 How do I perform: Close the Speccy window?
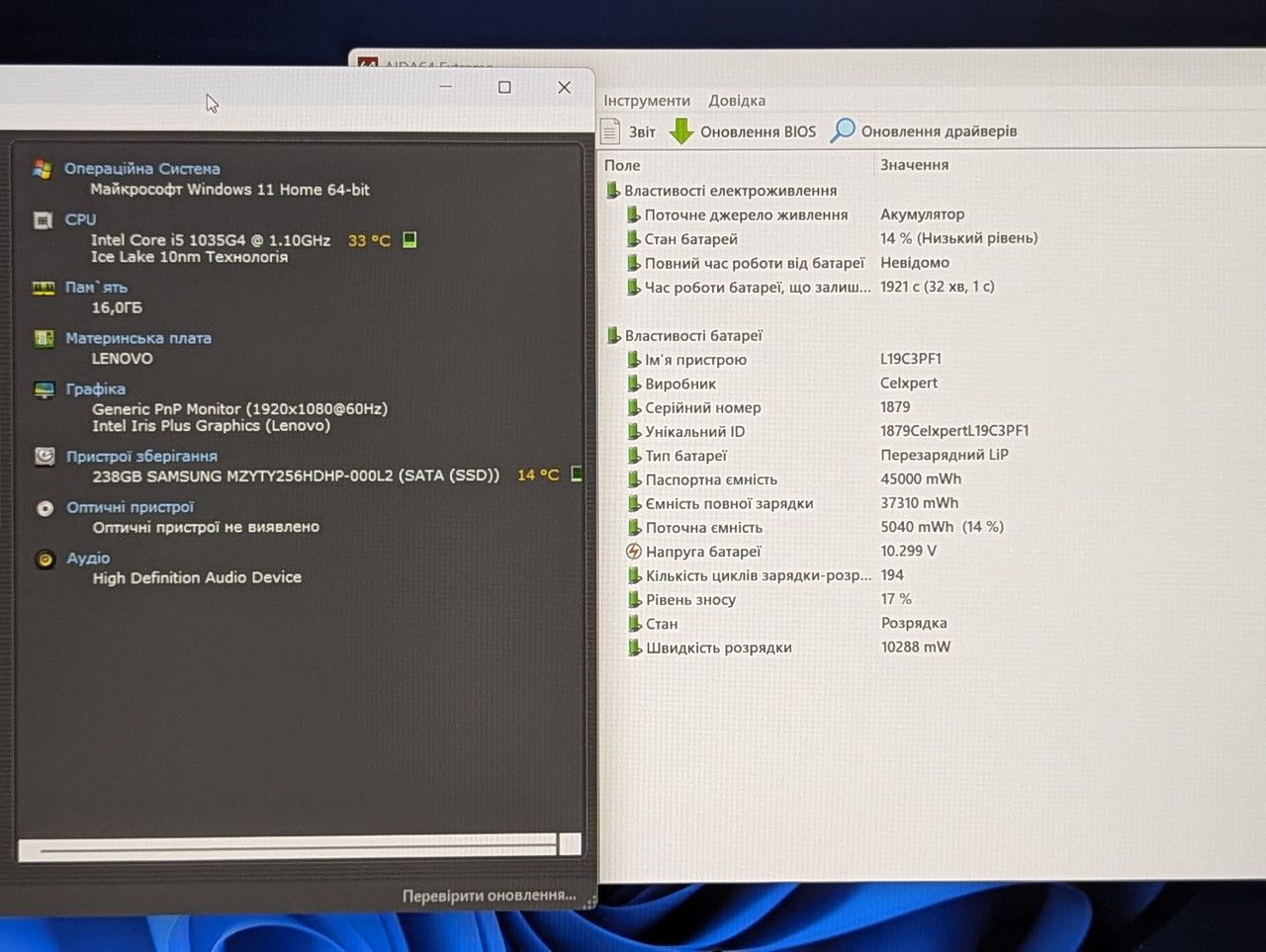[564, 87]
